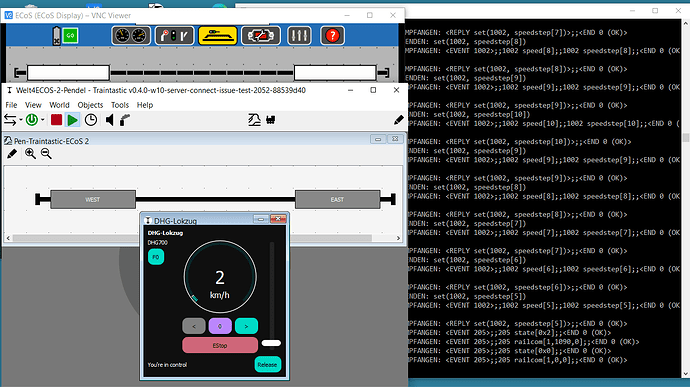Toggle the mute speaker icon
This screenshot has height=387, width=690.
coord(110,120)
